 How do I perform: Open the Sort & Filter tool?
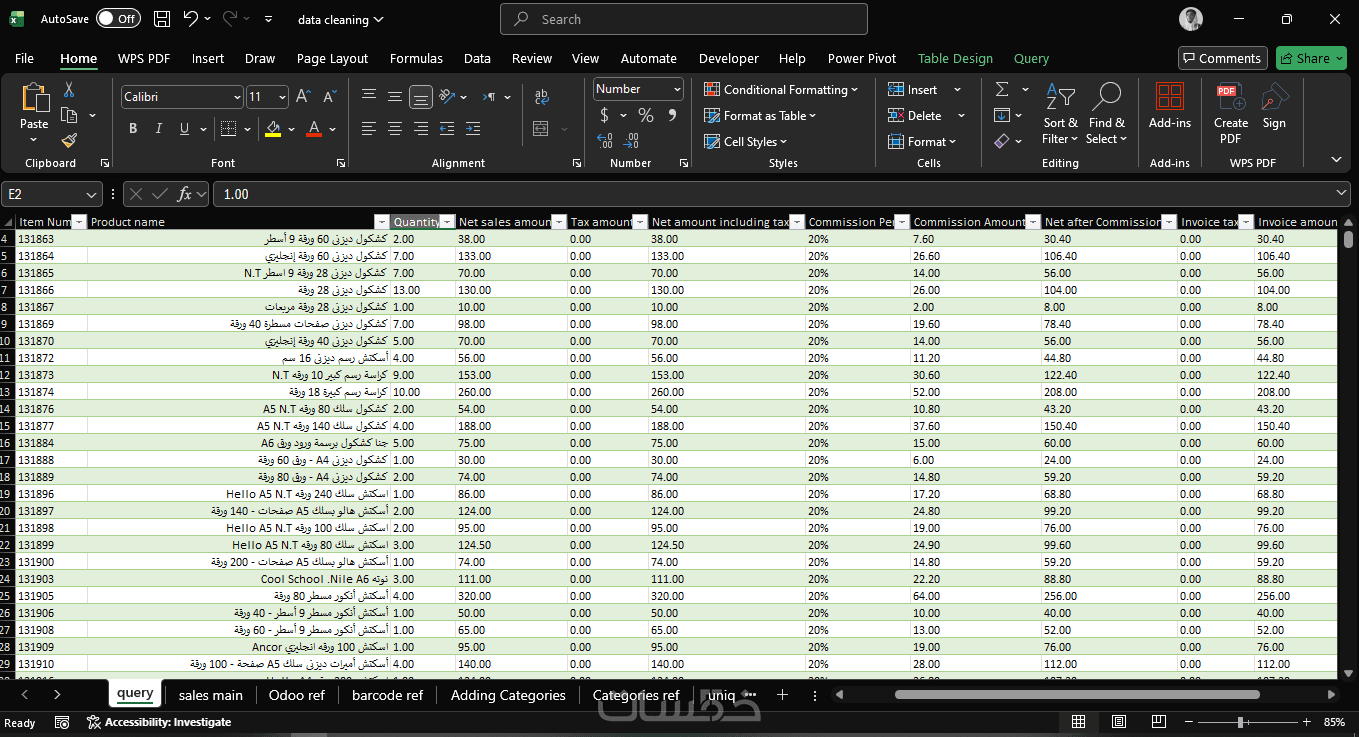pos(1060,114)
